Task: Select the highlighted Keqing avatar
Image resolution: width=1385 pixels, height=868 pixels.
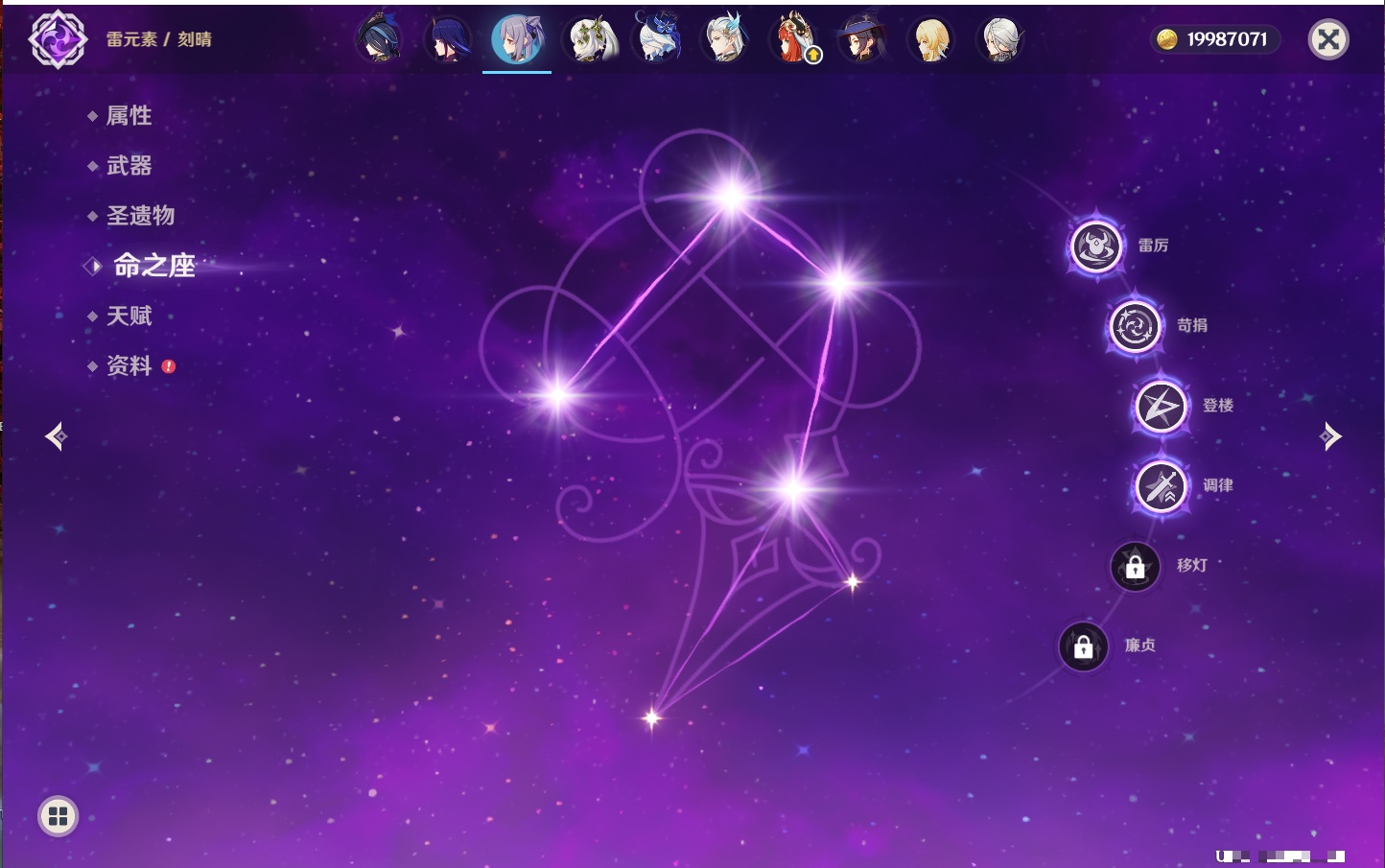Action: 517,39
